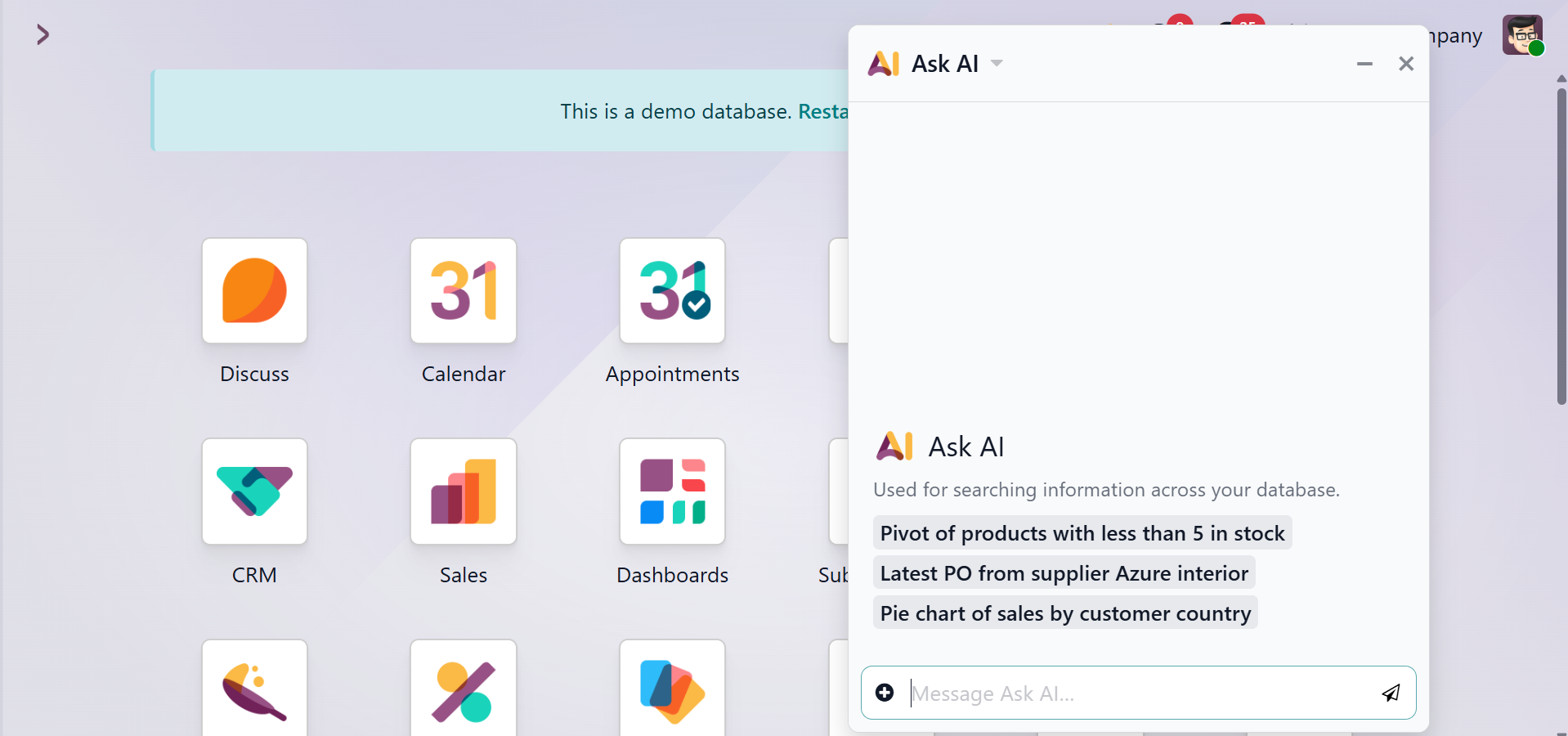Viewport: 1568px width, 736px height.
Task: Launch the Sales app
Action: point(464,492)
